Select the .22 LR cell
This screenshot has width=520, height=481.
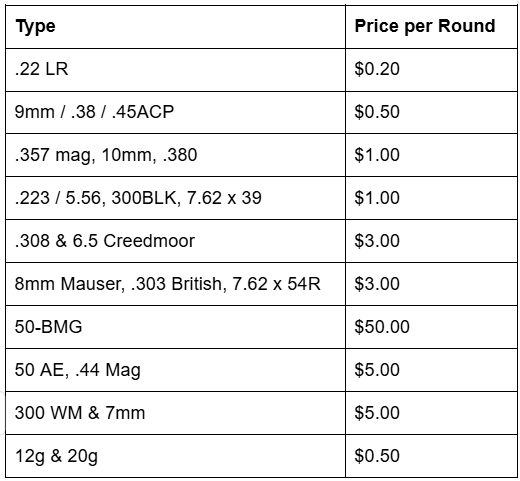coord(175,70)
